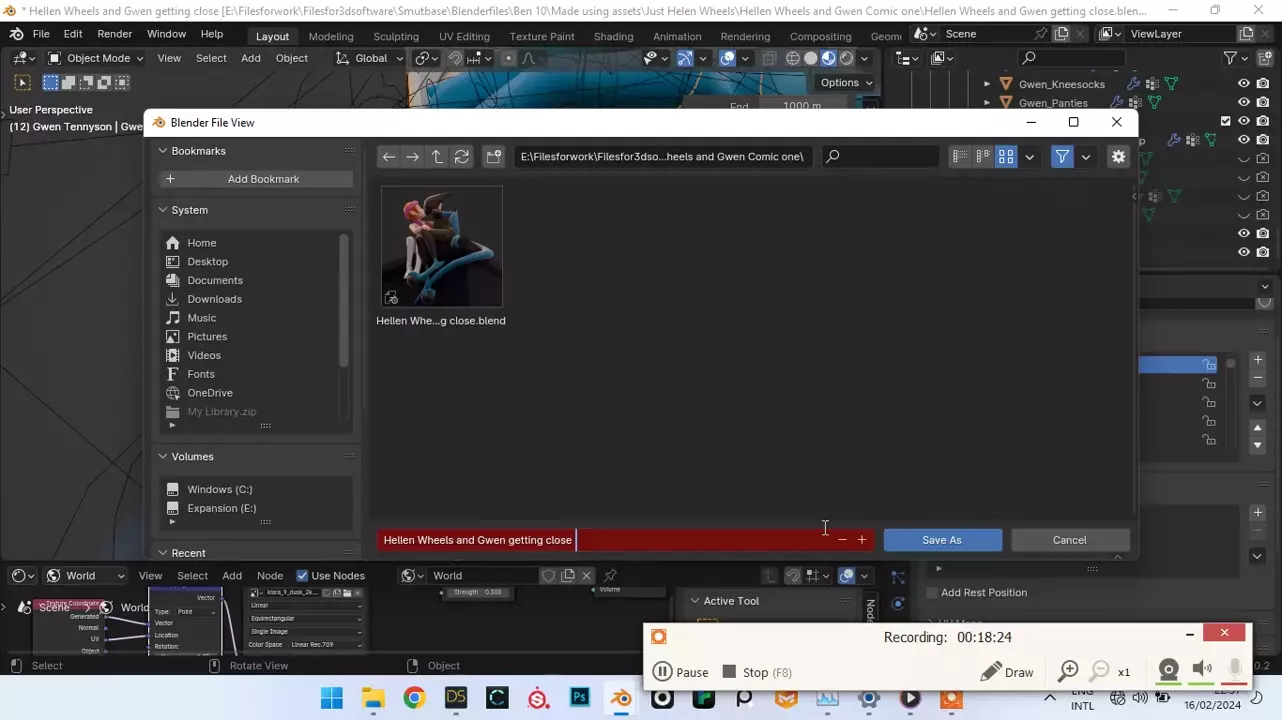Toggle file filter funnel button
Viewport: 1282px width, 720px height.
(1062, 157)
